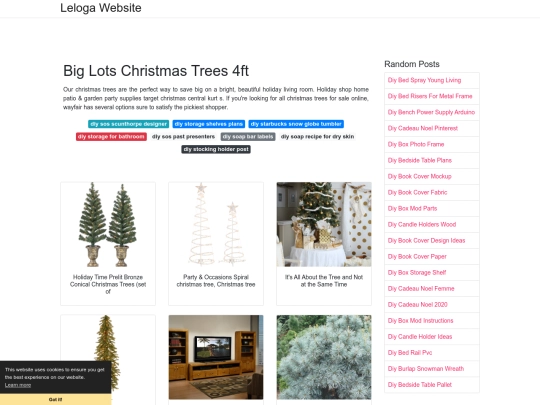Open the Leloga Website home link

[101, 8]
